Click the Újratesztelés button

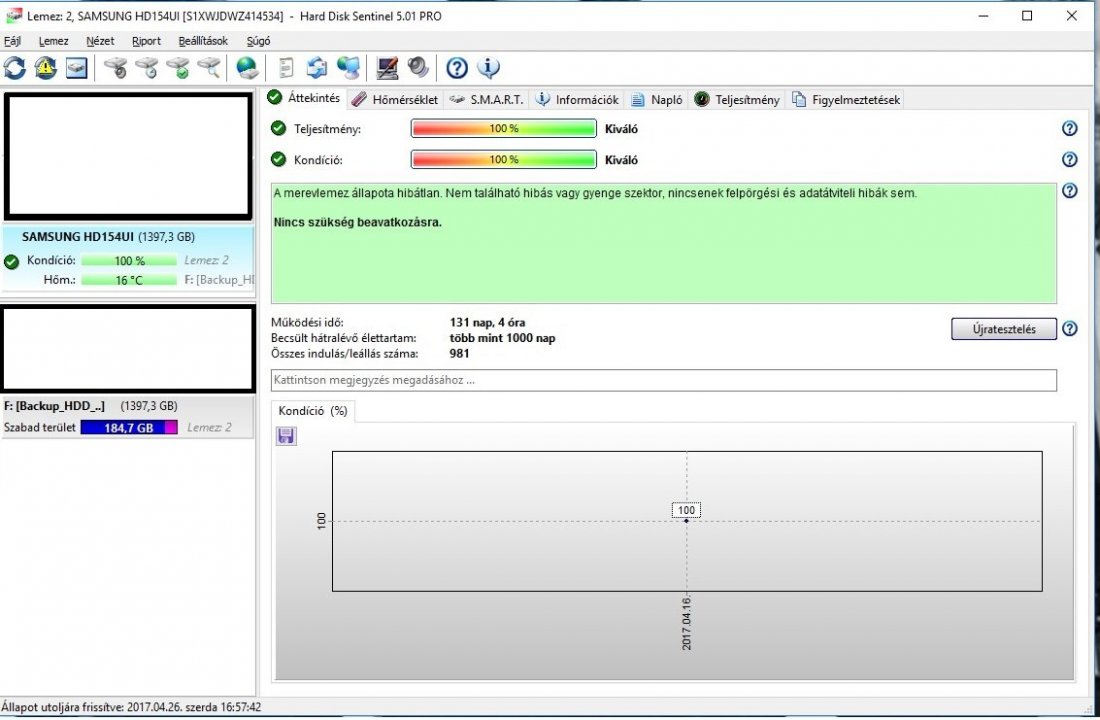[1003, 328]
